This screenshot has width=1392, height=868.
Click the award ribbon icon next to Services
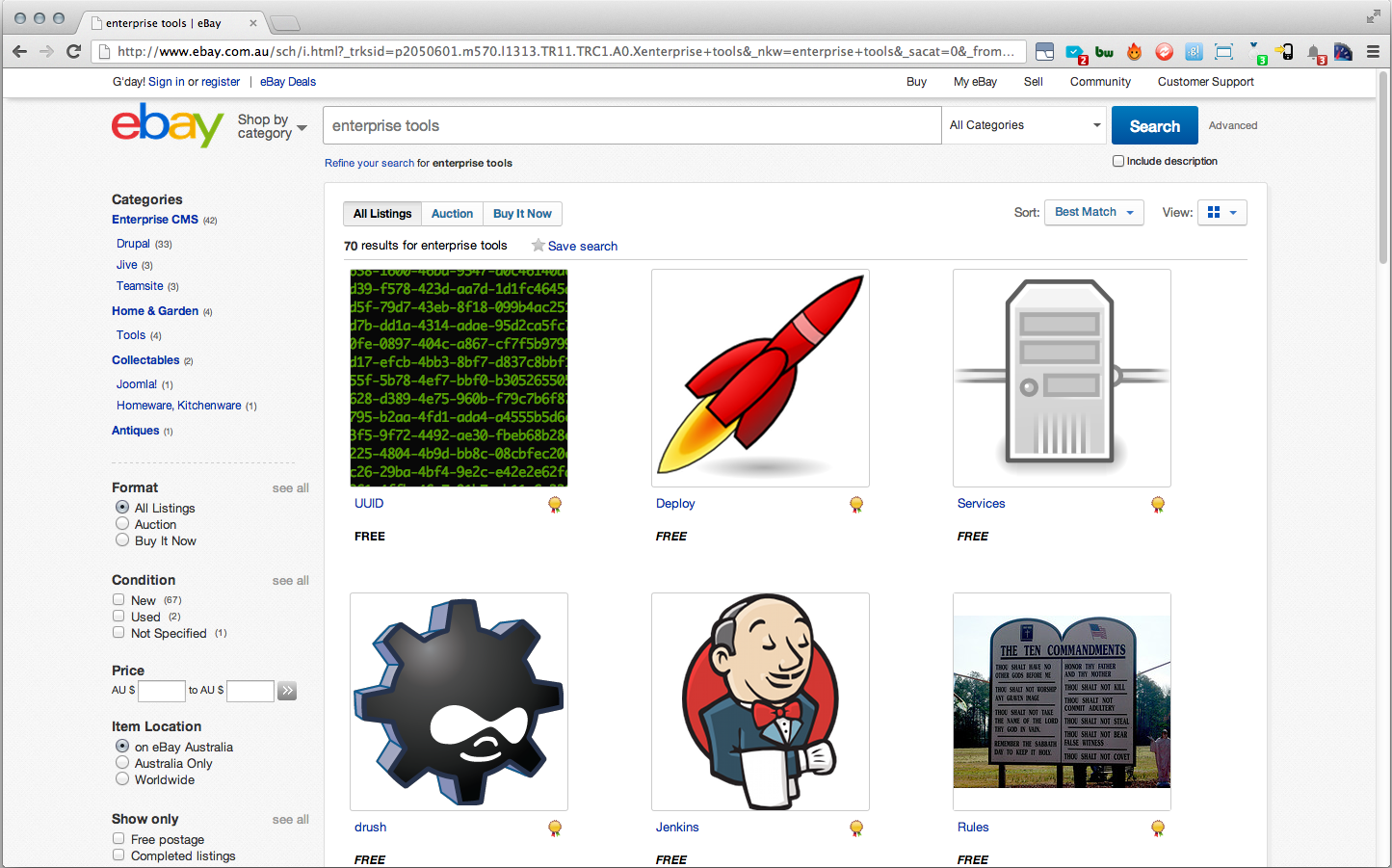click(1158, 504)
